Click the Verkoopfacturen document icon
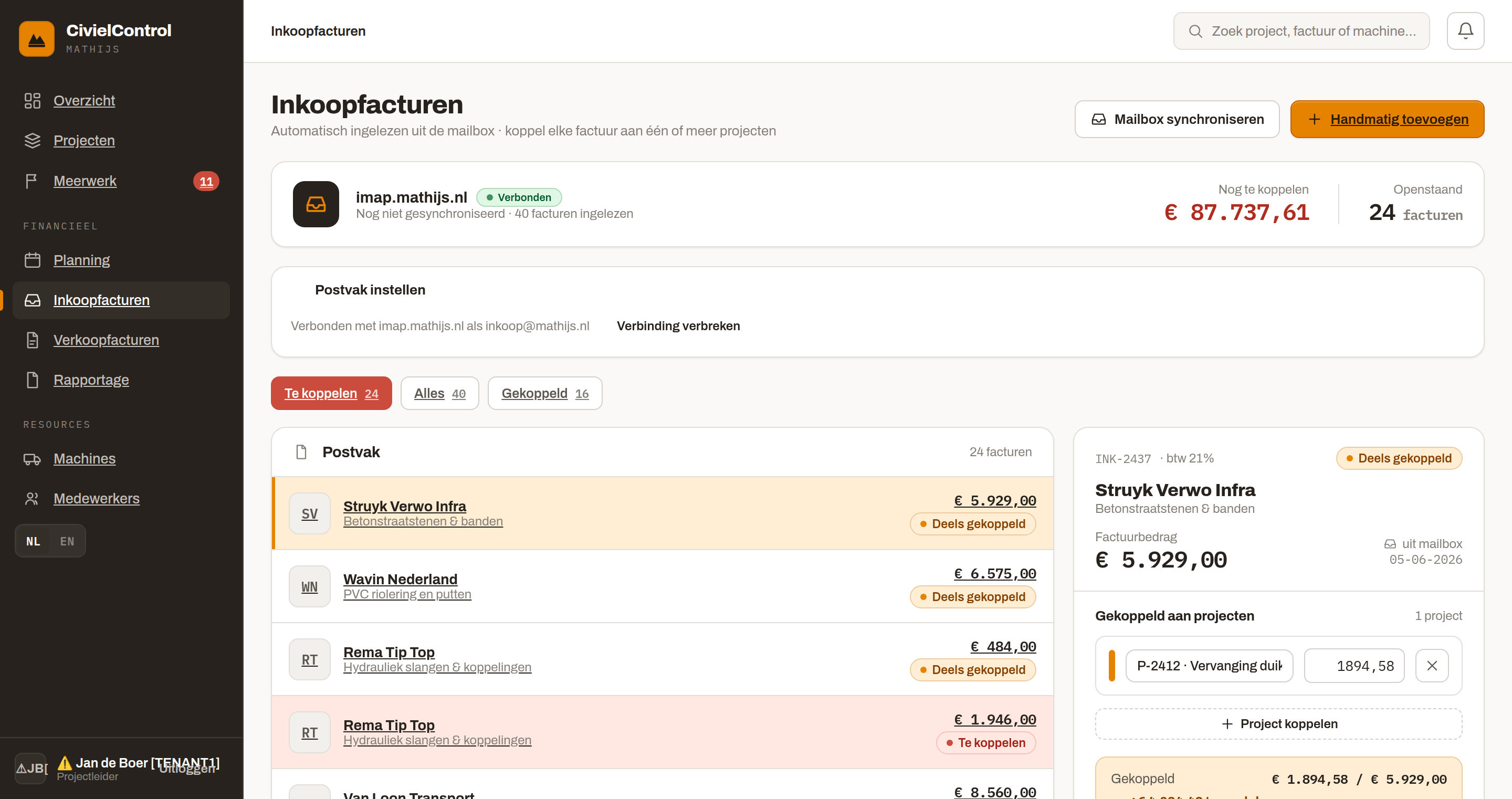The height and width of the screenshot is (799, 1512). pyautogui.click(x=32, y=340)
